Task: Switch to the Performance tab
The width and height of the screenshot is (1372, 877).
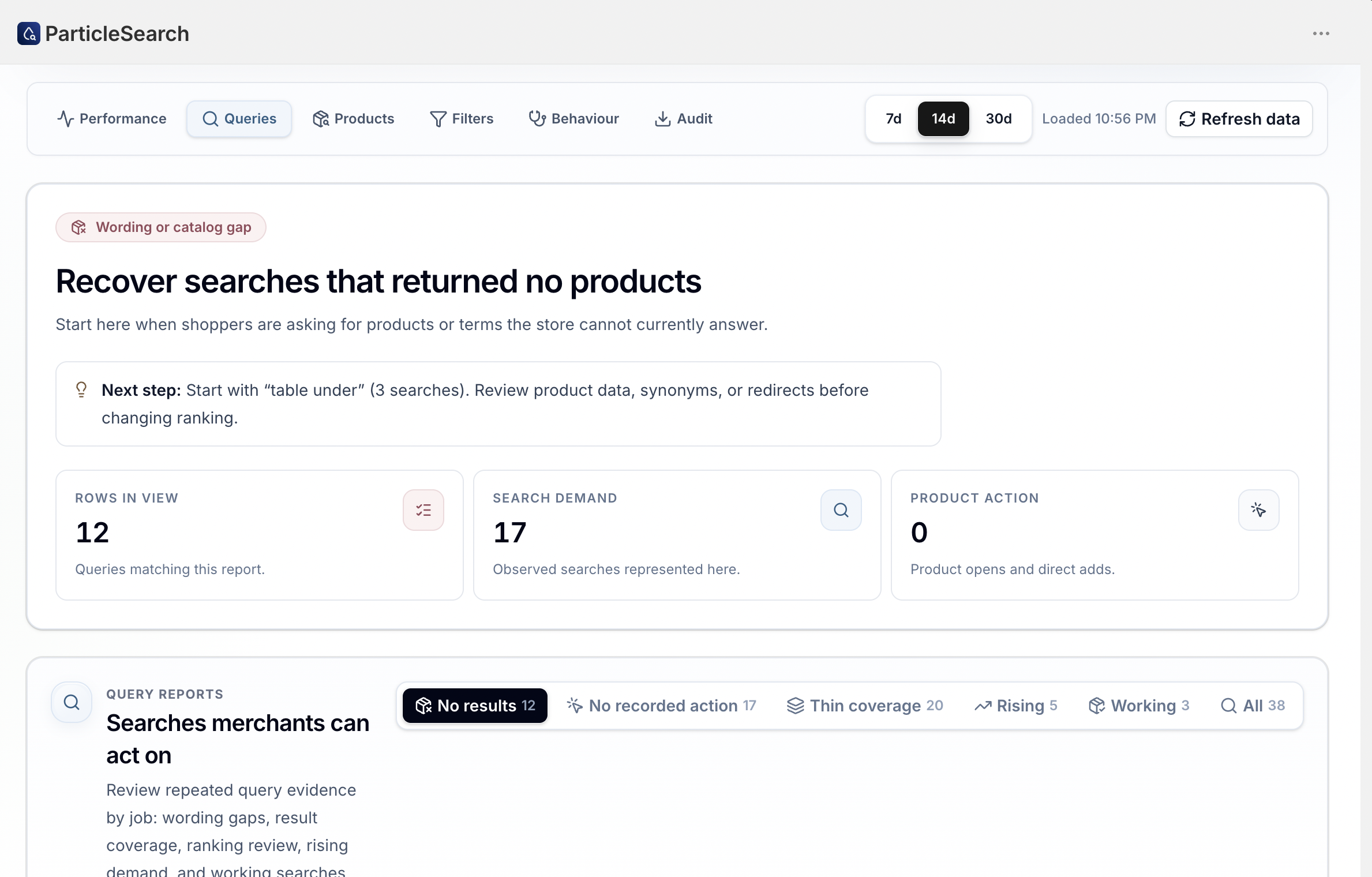Action: [x=112, y=119]
